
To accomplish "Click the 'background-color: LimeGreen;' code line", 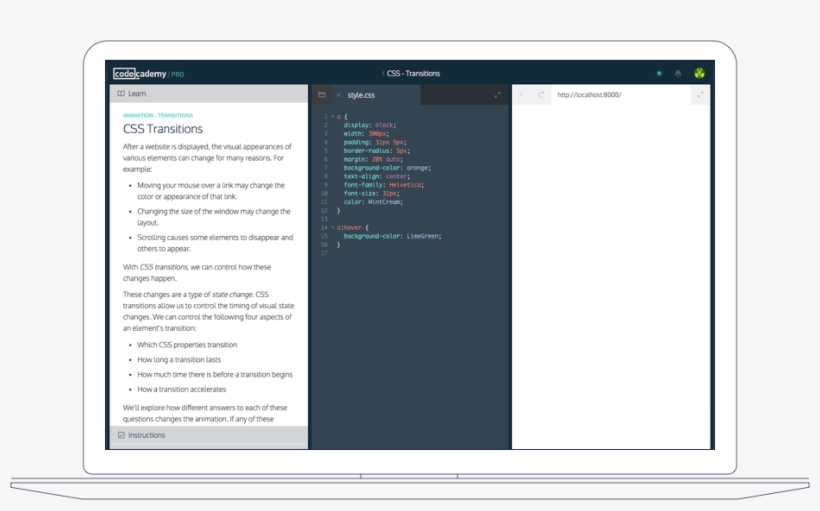I will pos(392,236).
